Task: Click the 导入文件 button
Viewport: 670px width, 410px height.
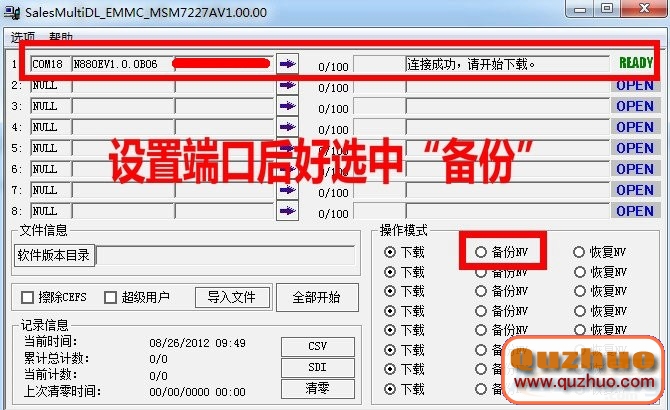Action: pyautogui.click(x=232, y=297)
